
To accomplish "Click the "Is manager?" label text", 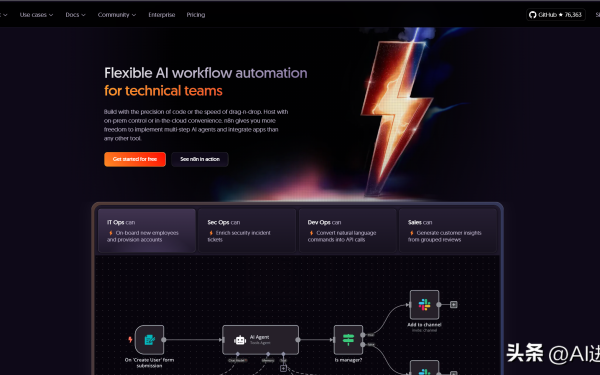I will pos(348,360).
